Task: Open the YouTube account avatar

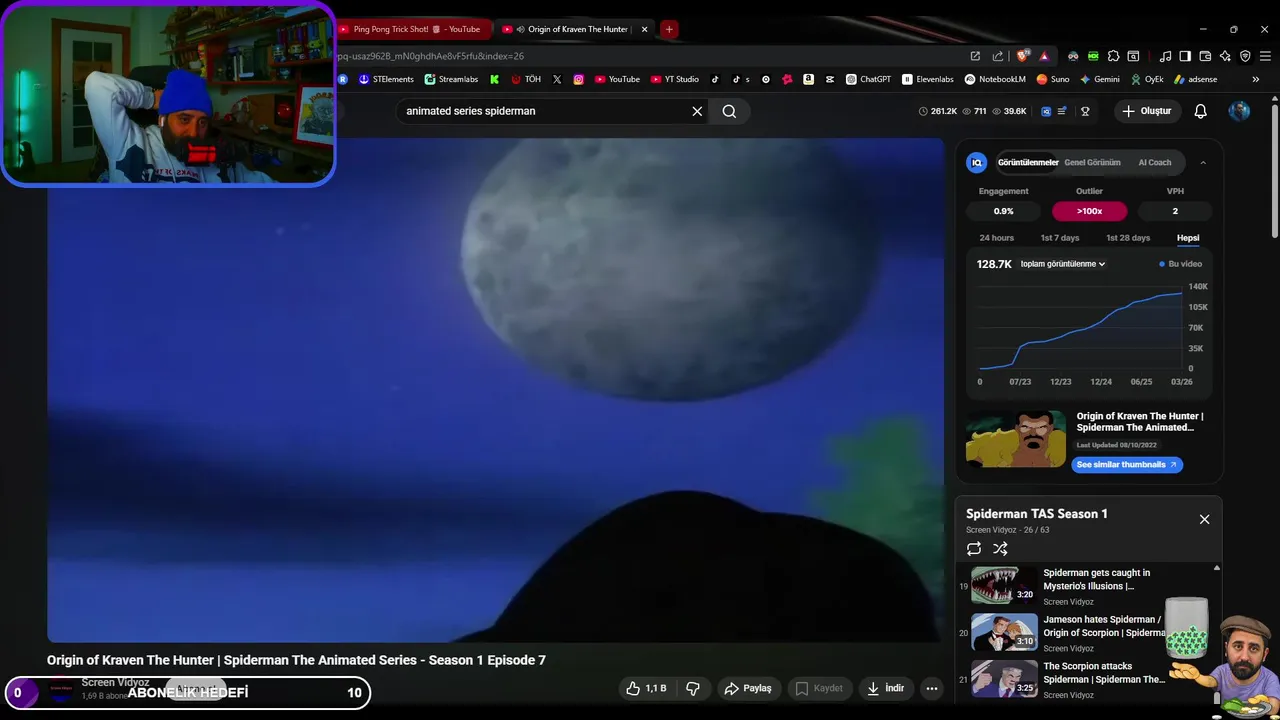Action: point(1239,111)
